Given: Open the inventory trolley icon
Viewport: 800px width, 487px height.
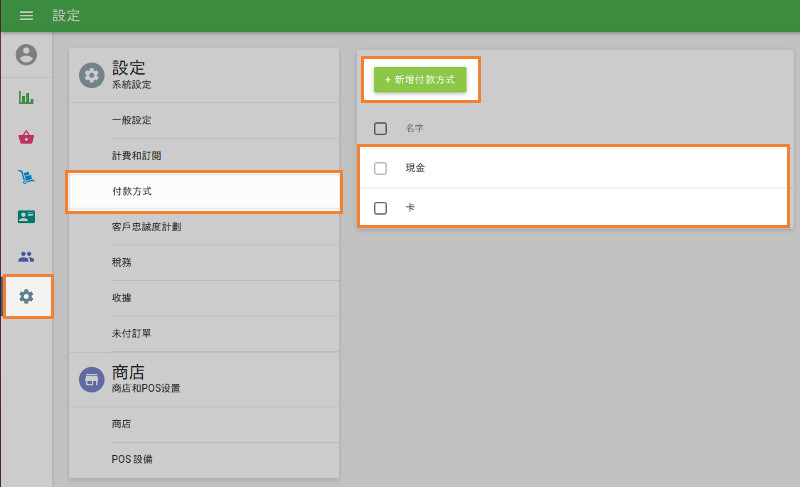Looking at the screenshot, I should pyautogui.click(x=27, y=177).
